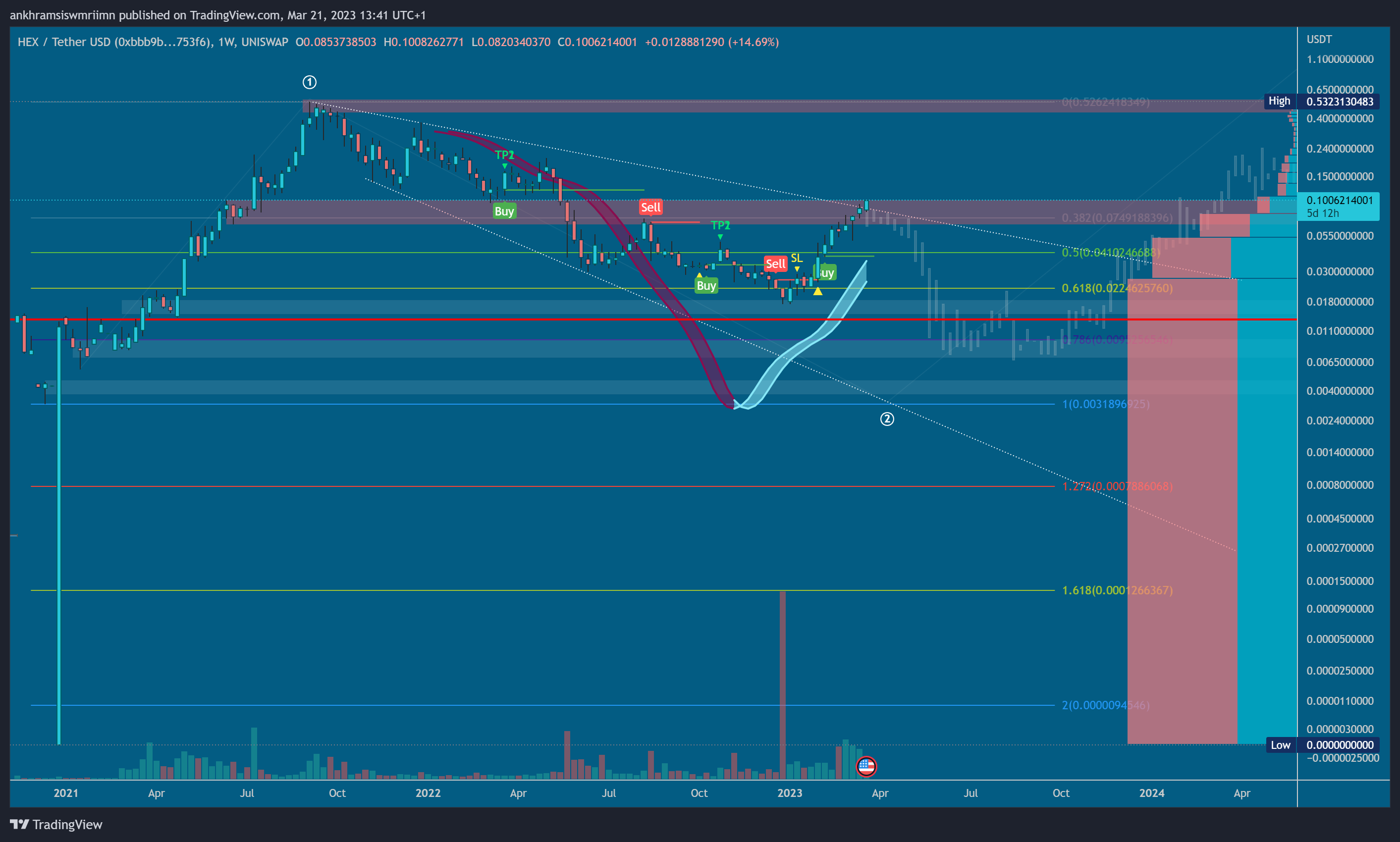Viewport: 1400px width, 842px height.
Task: Click the Sell signal label beside the SL marker
Action: click(x=775, y=264)
